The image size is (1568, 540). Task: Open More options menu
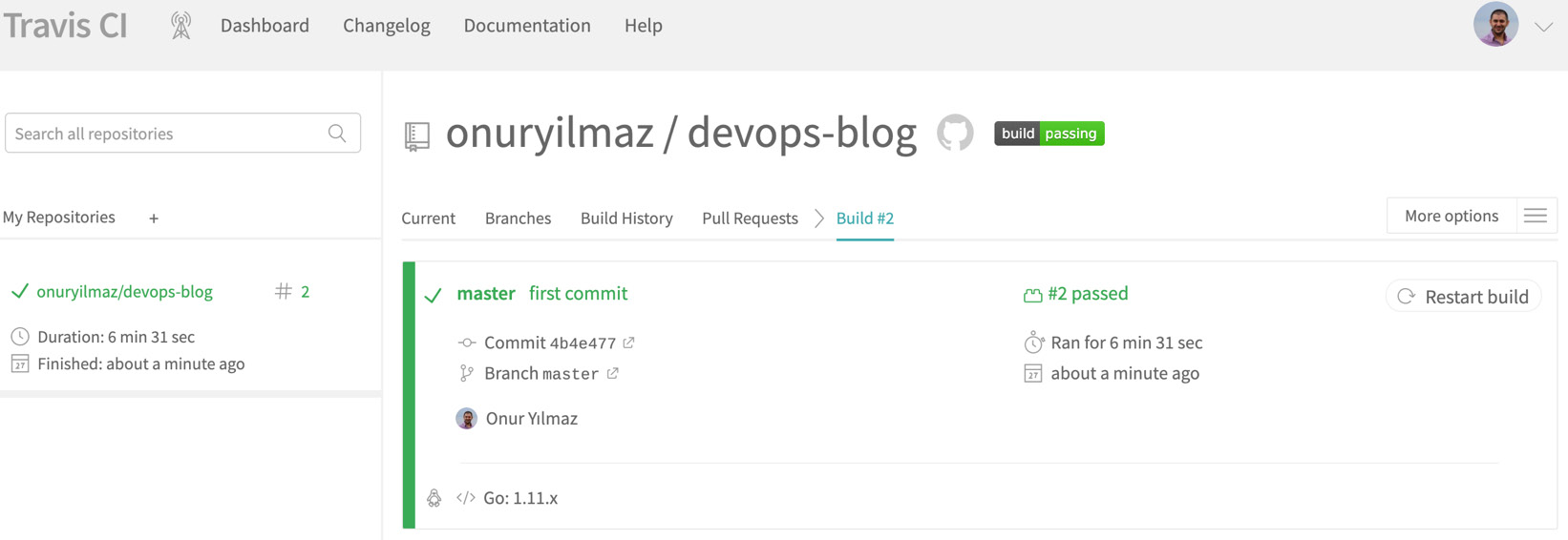1451,216
